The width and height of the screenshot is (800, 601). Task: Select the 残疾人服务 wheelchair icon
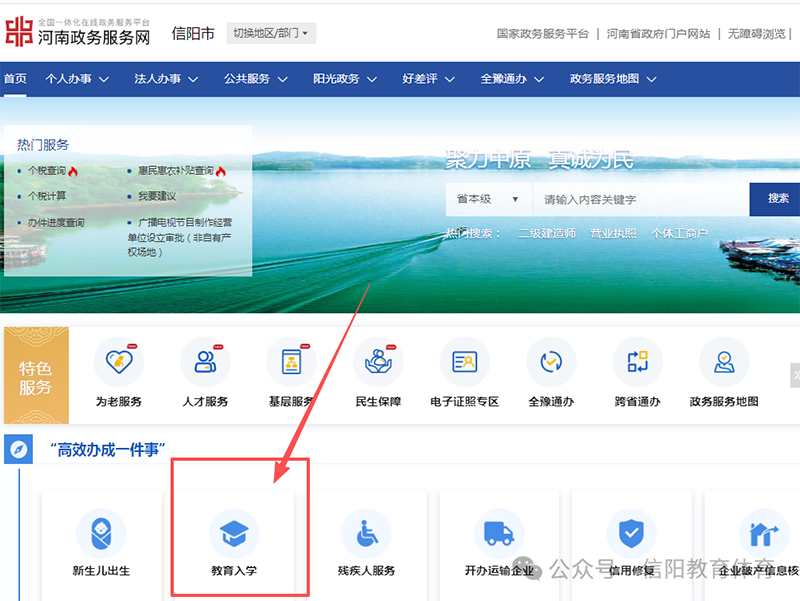[x=366, y=534]
